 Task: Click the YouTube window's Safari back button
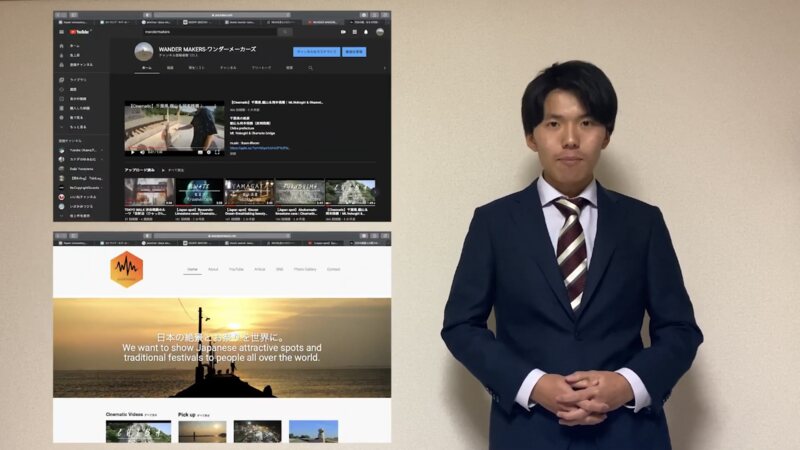[x=59, y=15]
